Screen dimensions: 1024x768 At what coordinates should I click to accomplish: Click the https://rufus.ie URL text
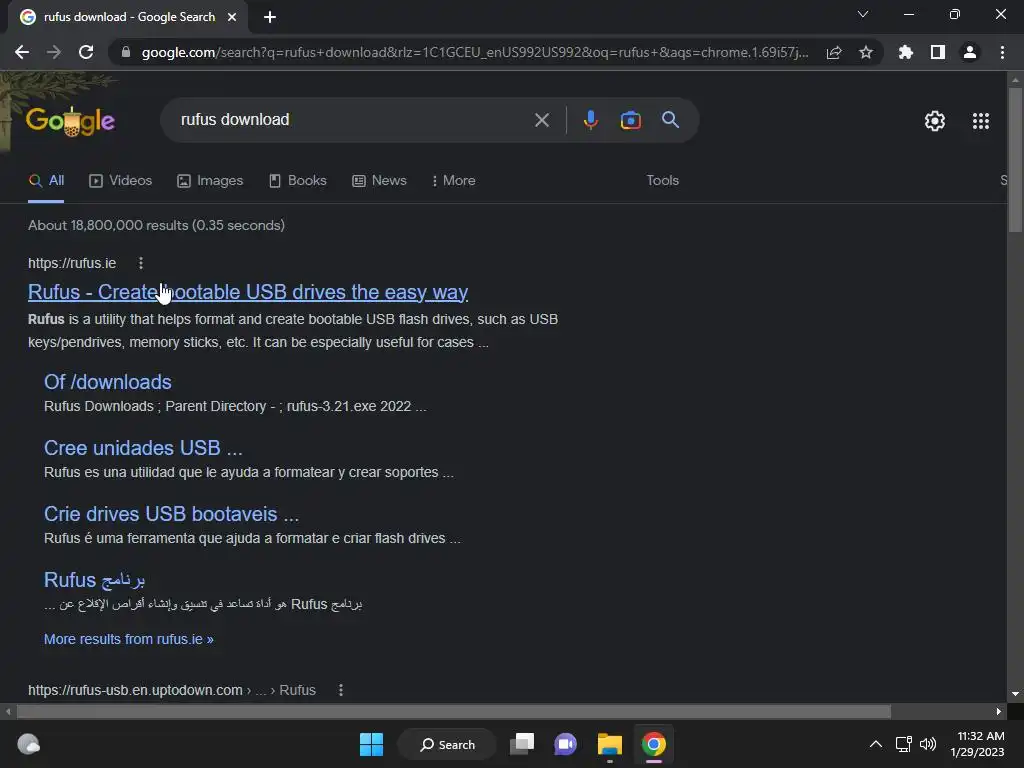tap(72, 263)
